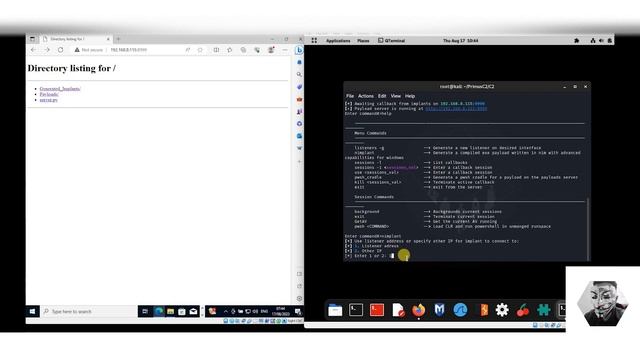The image size is (640, 360).
Task: Open a new Edge tab
Action: pyautogui.click(x=118, y=39)
